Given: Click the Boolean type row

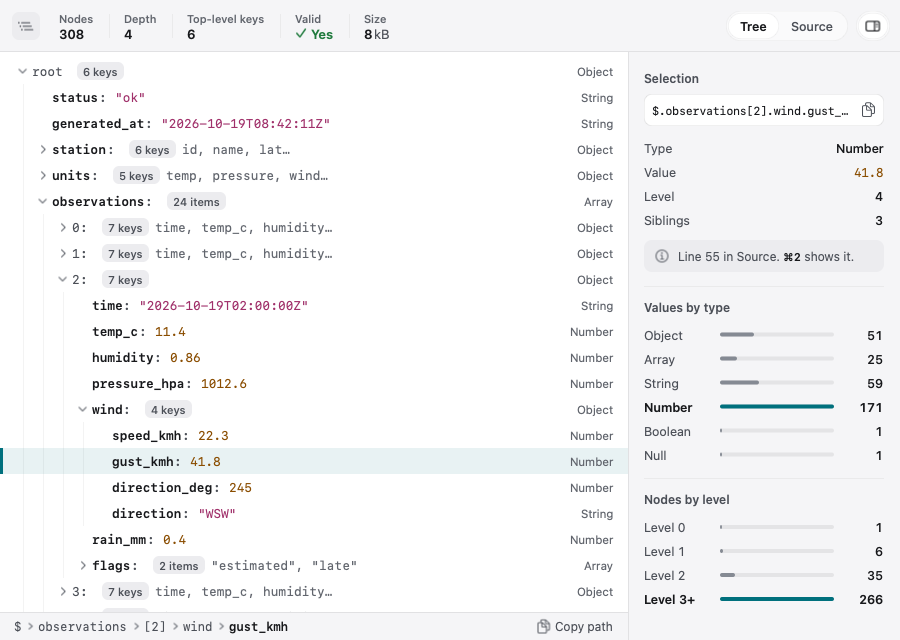Looking at the screenshot, I should coord(763,432).
